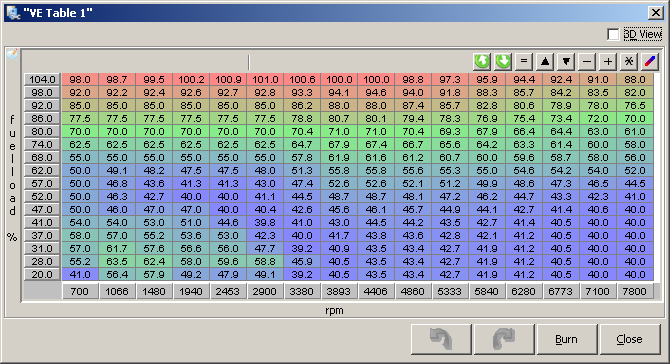
Task: Select the 92.0 fuel load bin
Action: coord(42,106)
